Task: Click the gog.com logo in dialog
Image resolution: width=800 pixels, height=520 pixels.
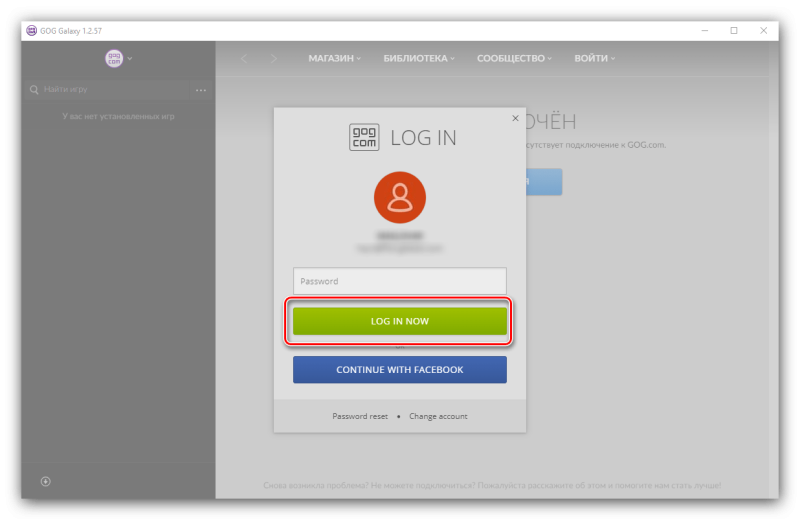Action: [x=364, y=137]
